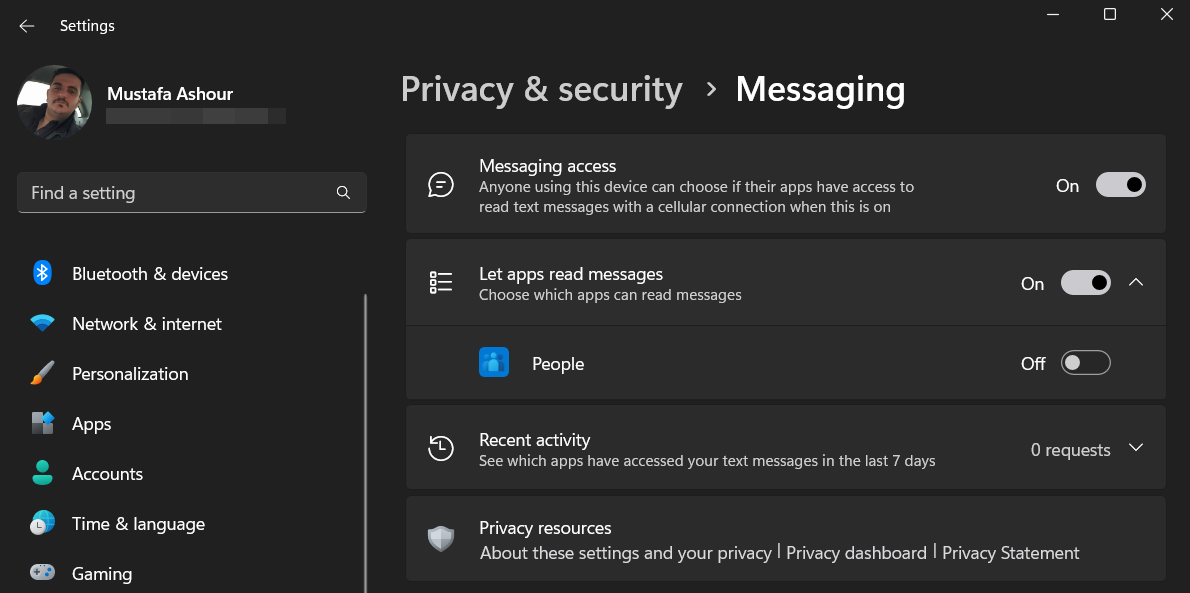Click the Personalization paintbrush icon
The height and width of the screenshot is (593, 1190).
pyautogui.click(x=42, y=373)
